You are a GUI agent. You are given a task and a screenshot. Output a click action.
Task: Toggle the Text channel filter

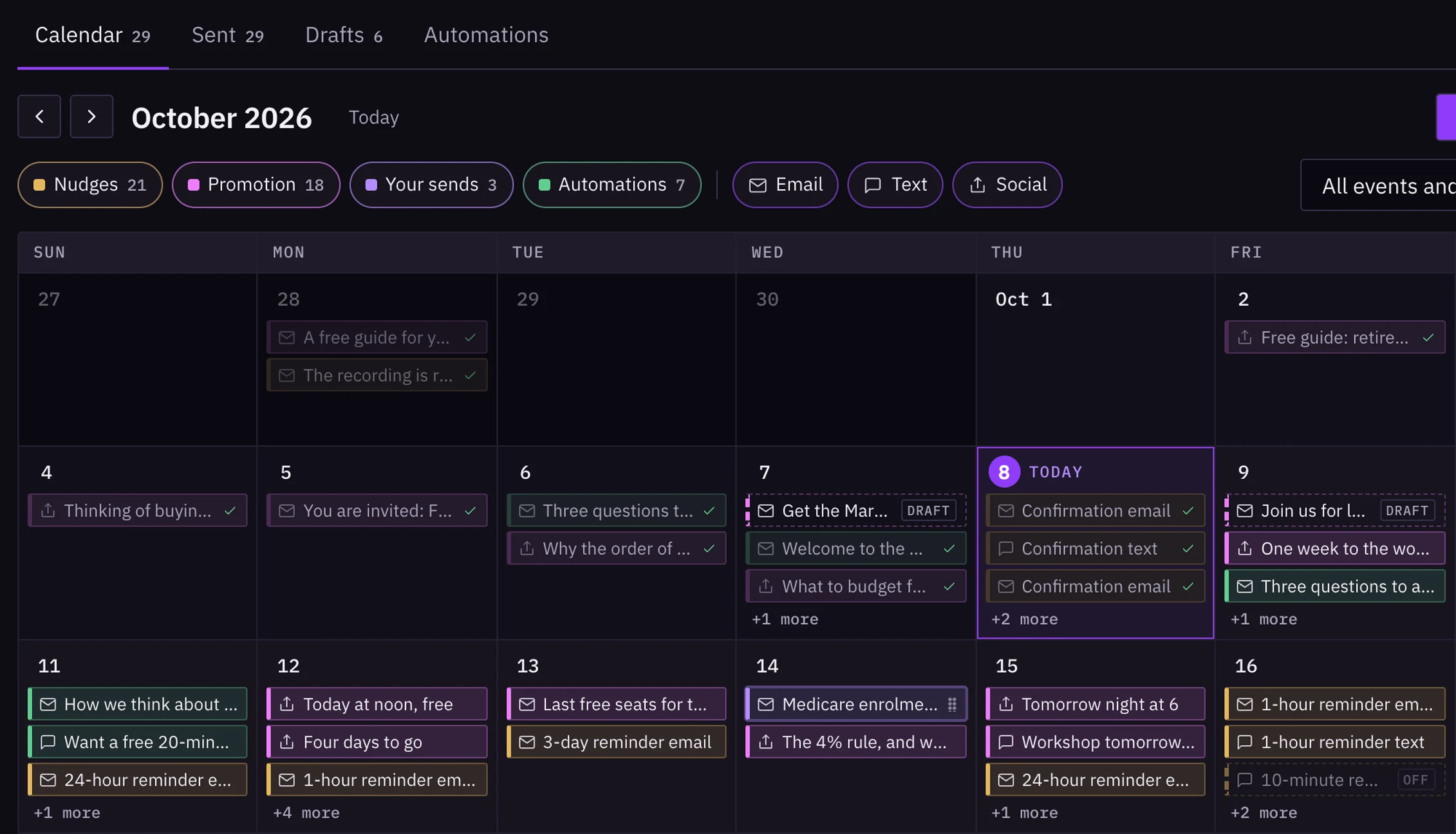895,185
